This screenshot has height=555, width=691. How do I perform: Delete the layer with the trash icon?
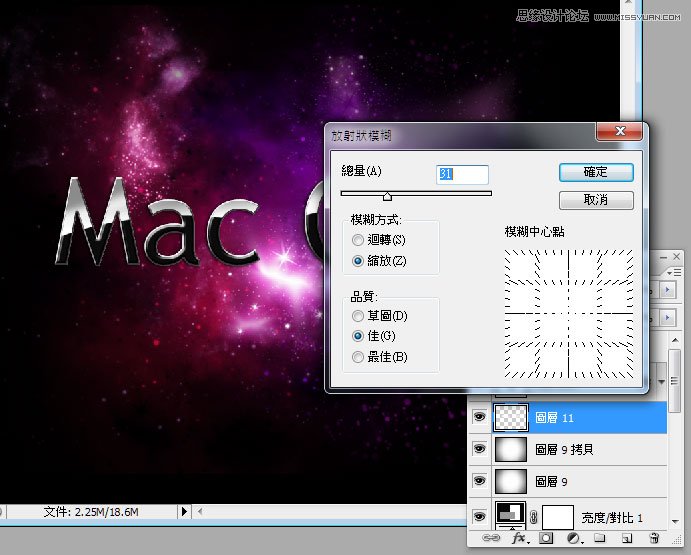point(654,538)
